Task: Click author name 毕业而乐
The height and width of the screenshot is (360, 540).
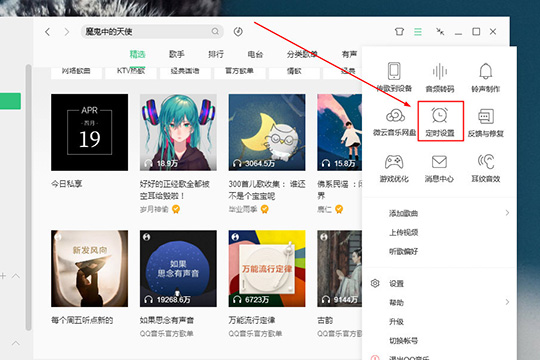Action: point(243,209)
